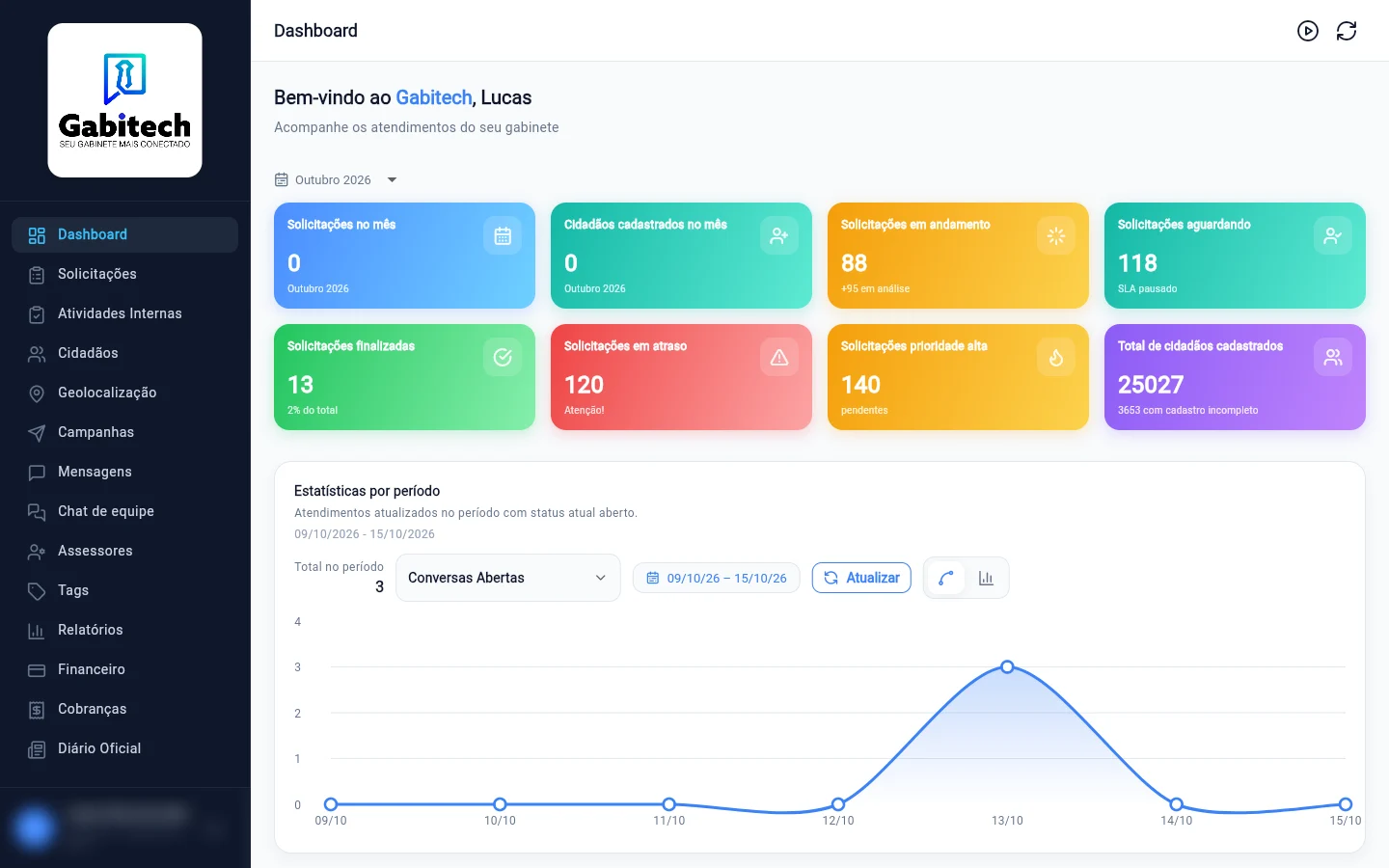Click flame icon on Solicitações prioridade alta card
Screen dimensions: 1389x868
1056,357
